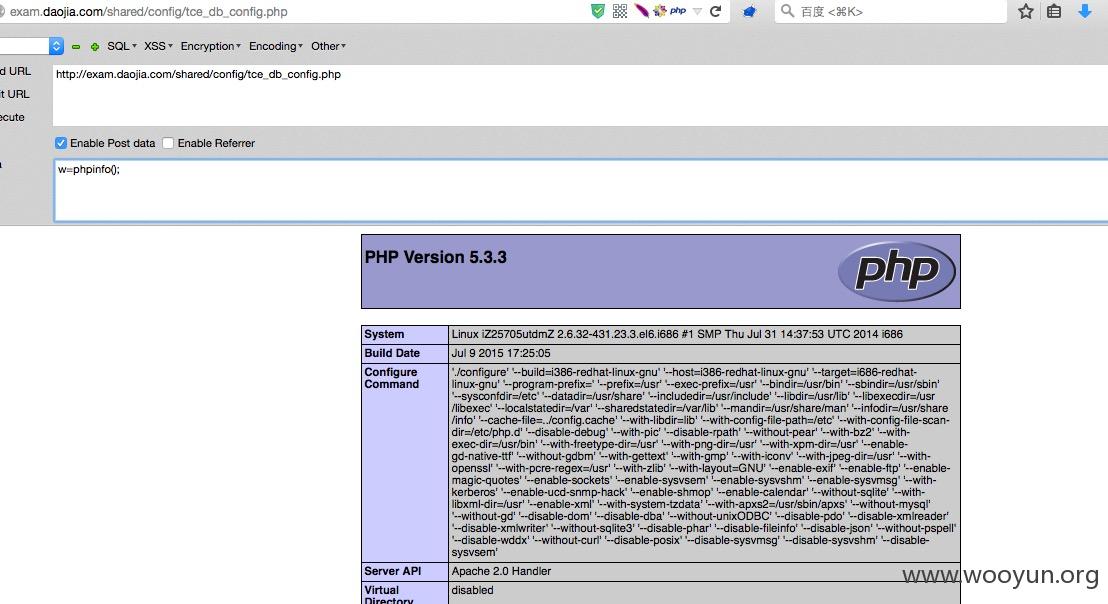Image resolution: width=1108 pixels, height=604 pixels.
Task: Open the bookmarks list icon
Action: (x=1054, y=11)
